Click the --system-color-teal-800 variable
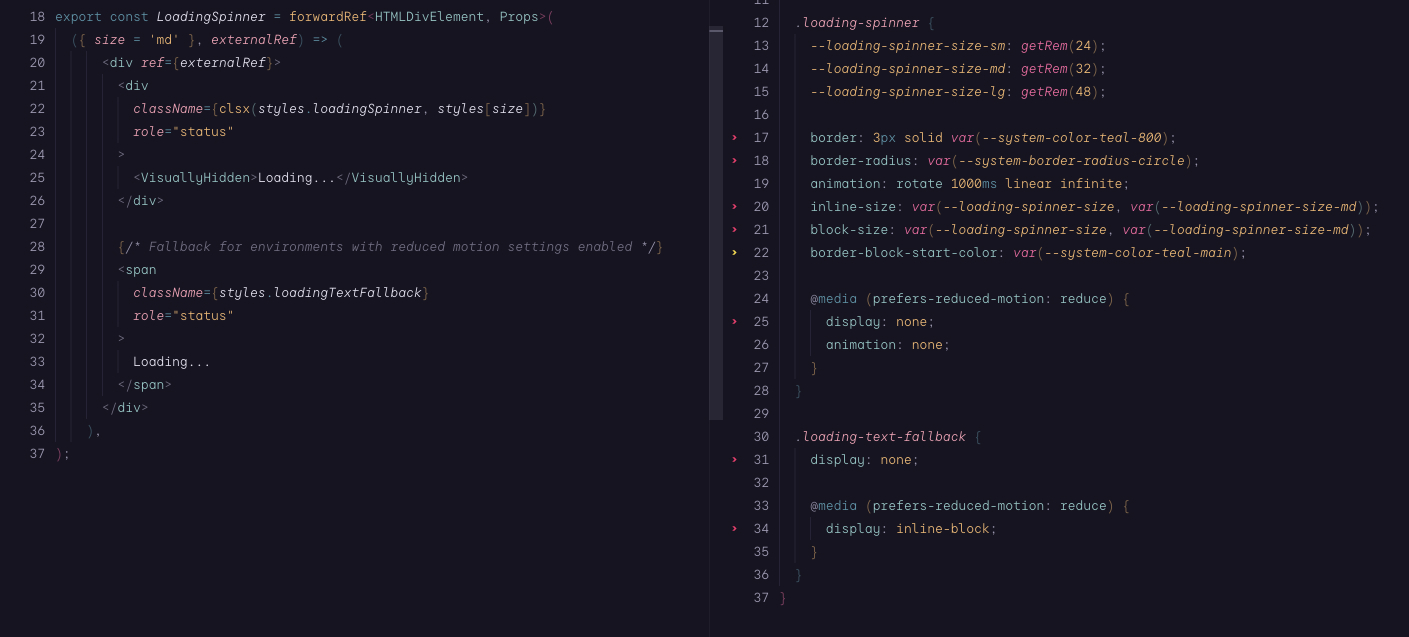The width and height of the screenshot is (1409, 637). [x=1072, y=137]
